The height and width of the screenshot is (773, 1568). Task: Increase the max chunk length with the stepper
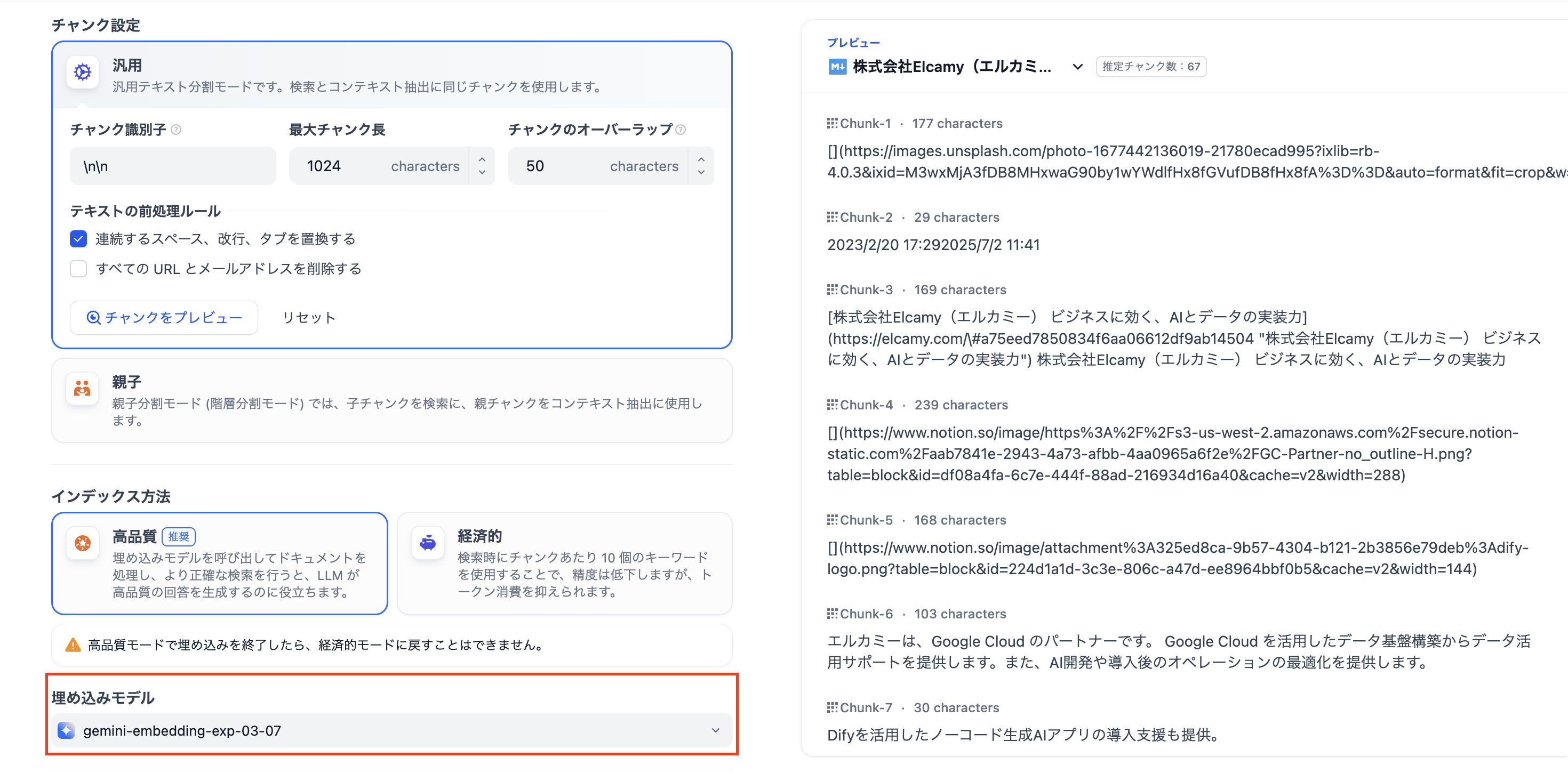click(x=482, y=159)
